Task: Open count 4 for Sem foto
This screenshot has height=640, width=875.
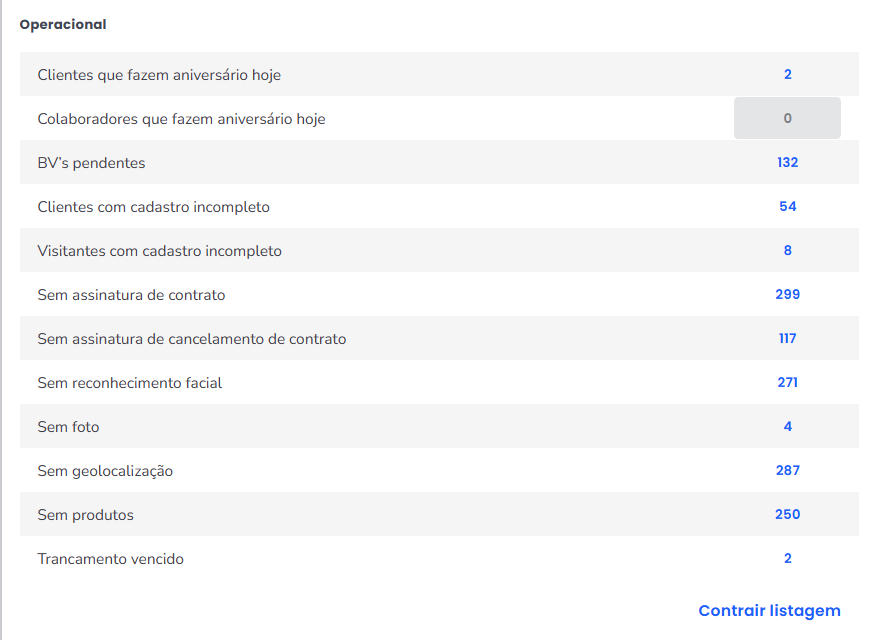Action: pos(788,427)
